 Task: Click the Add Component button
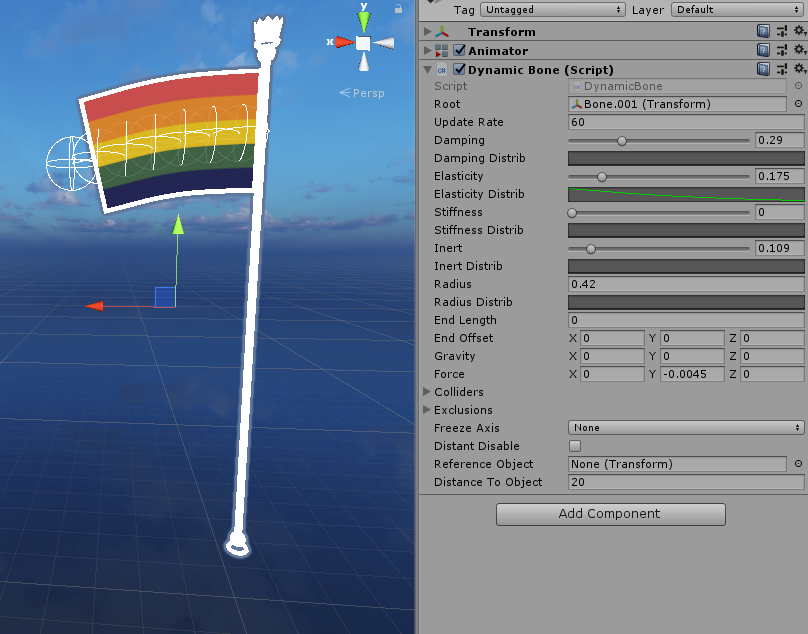point(610,514)
